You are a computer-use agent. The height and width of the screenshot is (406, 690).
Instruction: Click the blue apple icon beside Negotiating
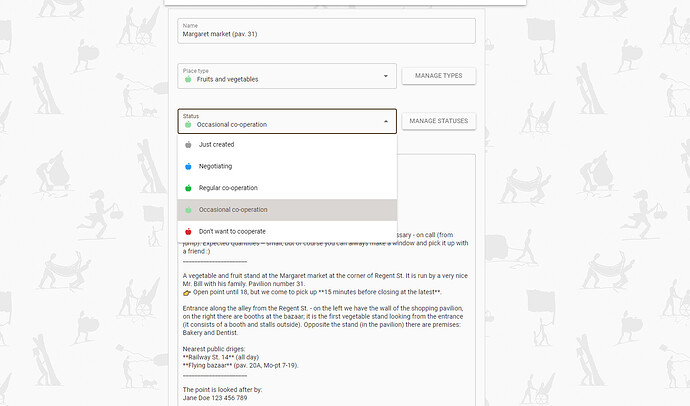[188, 166]
